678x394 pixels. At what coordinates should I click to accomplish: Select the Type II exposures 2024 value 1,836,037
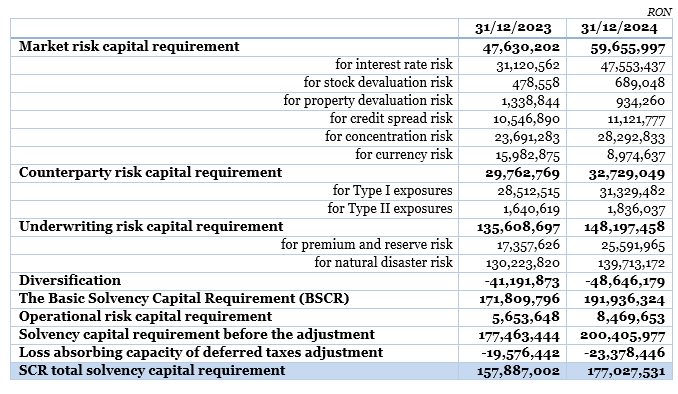(x=636, y=209)
